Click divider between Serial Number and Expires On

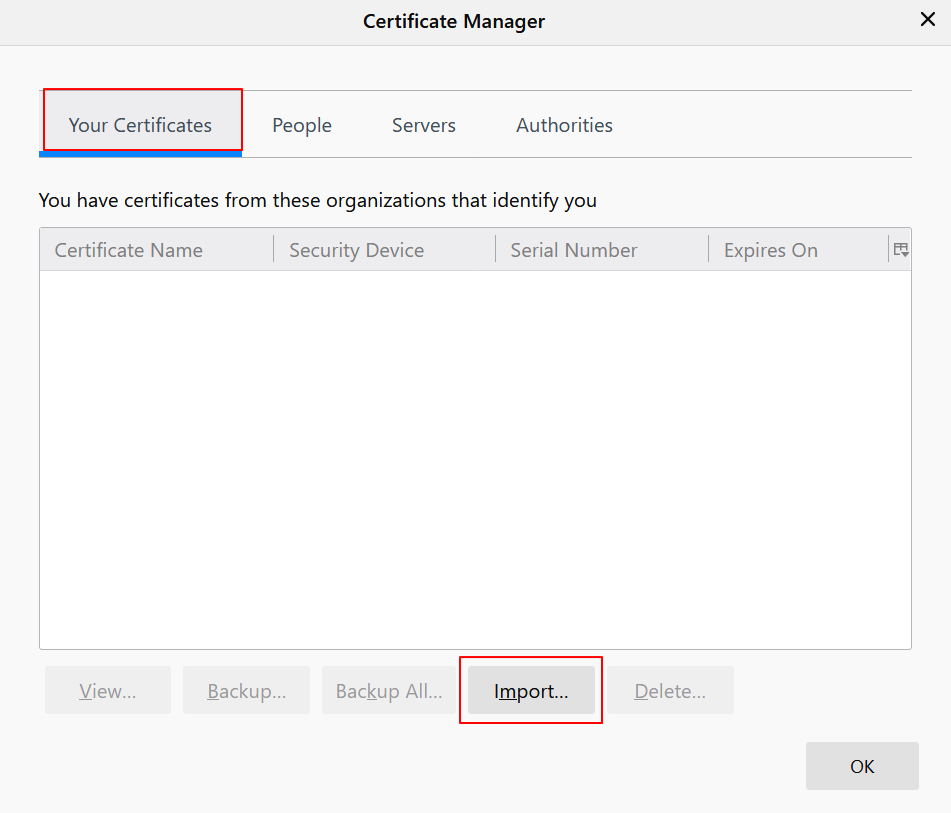708,250
